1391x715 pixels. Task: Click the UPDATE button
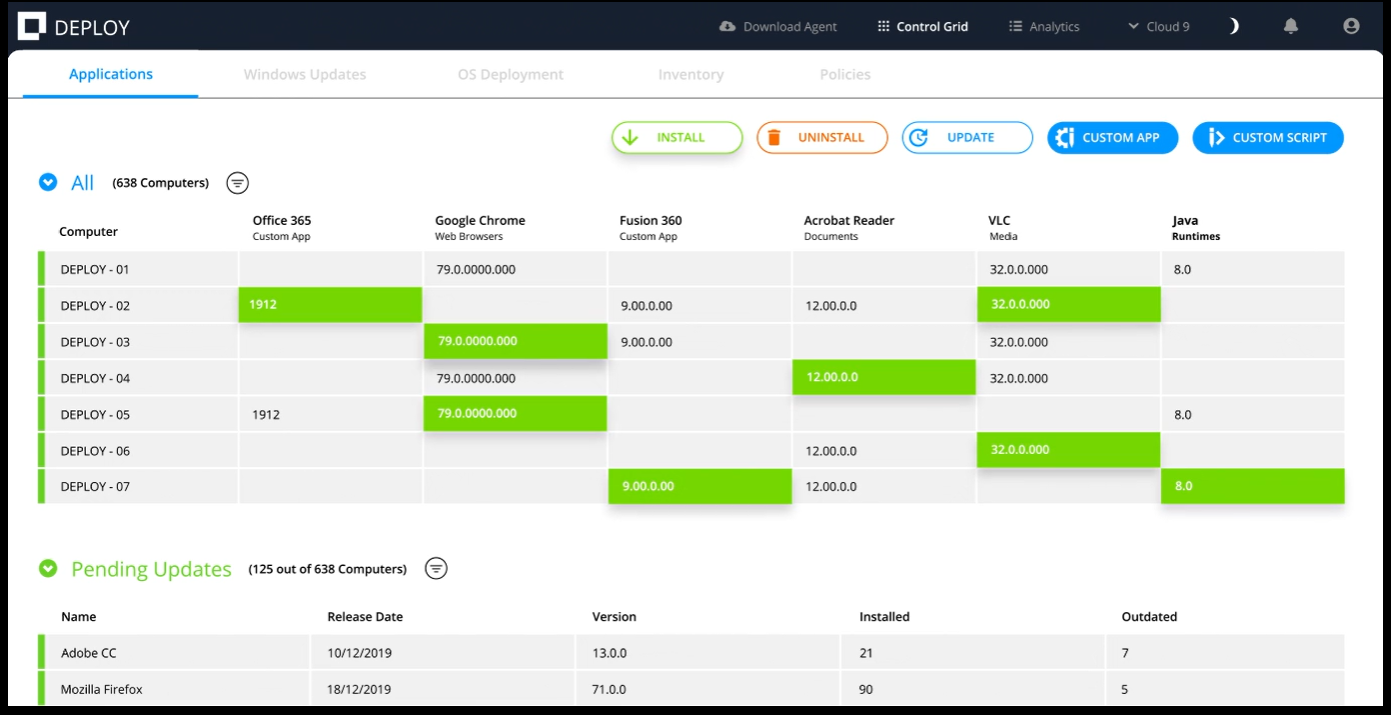967,138
